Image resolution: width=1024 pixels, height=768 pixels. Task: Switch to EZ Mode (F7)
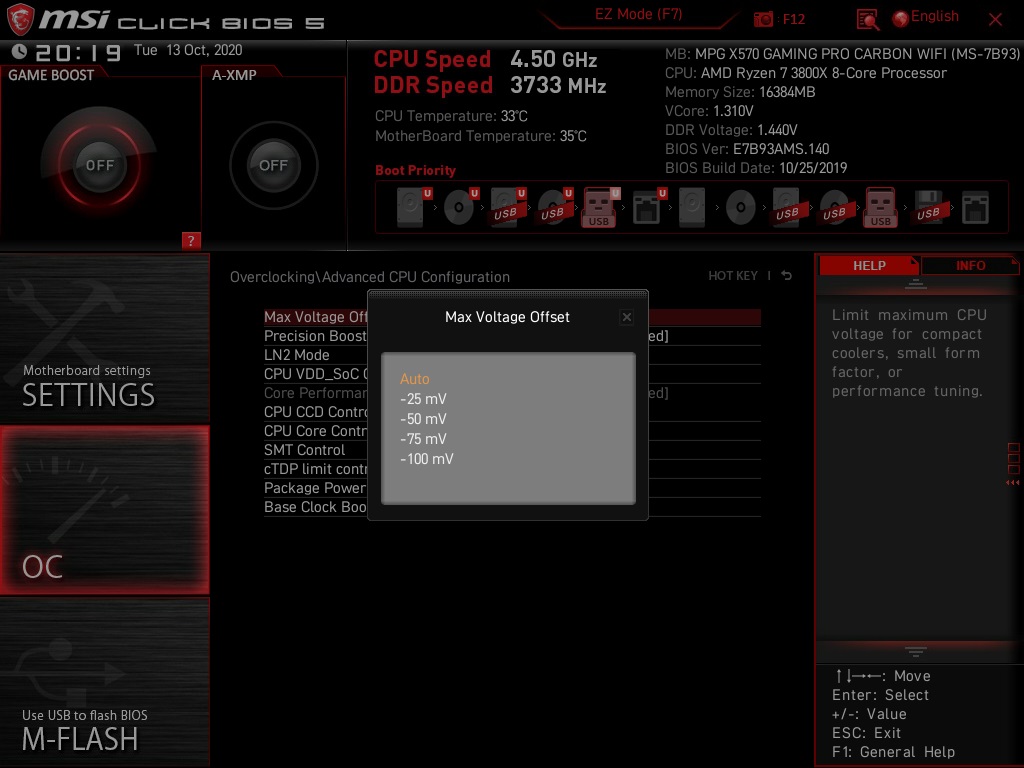638,15
